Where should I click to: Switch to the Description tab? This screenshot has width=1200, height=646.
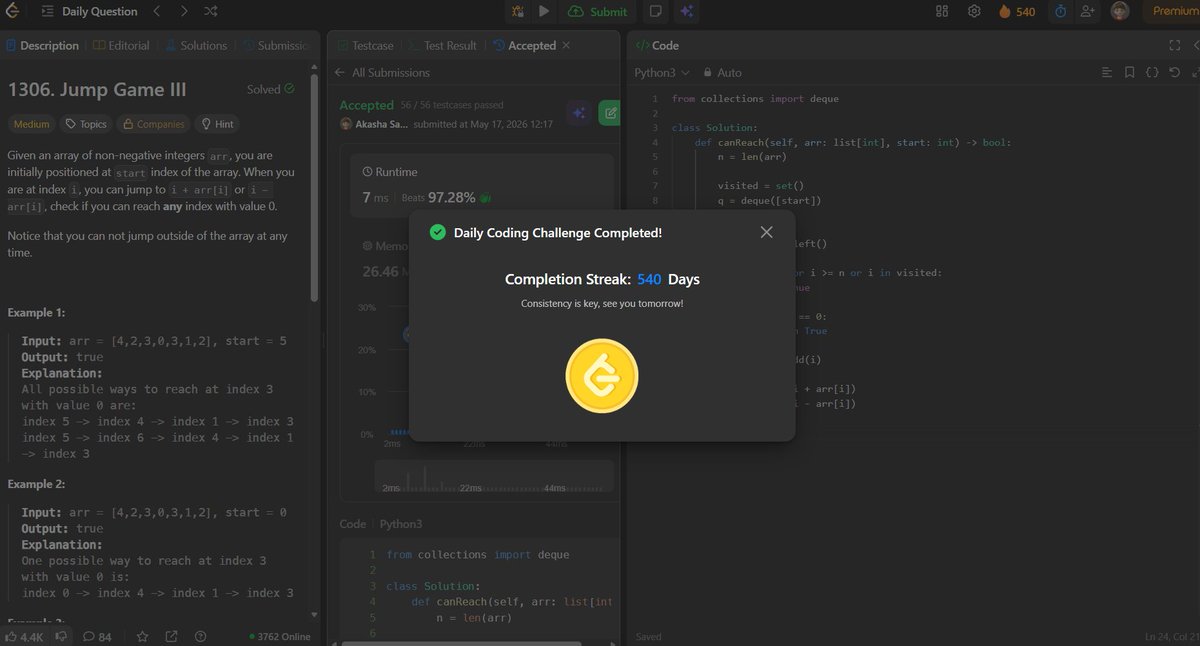tap(42, 45)
